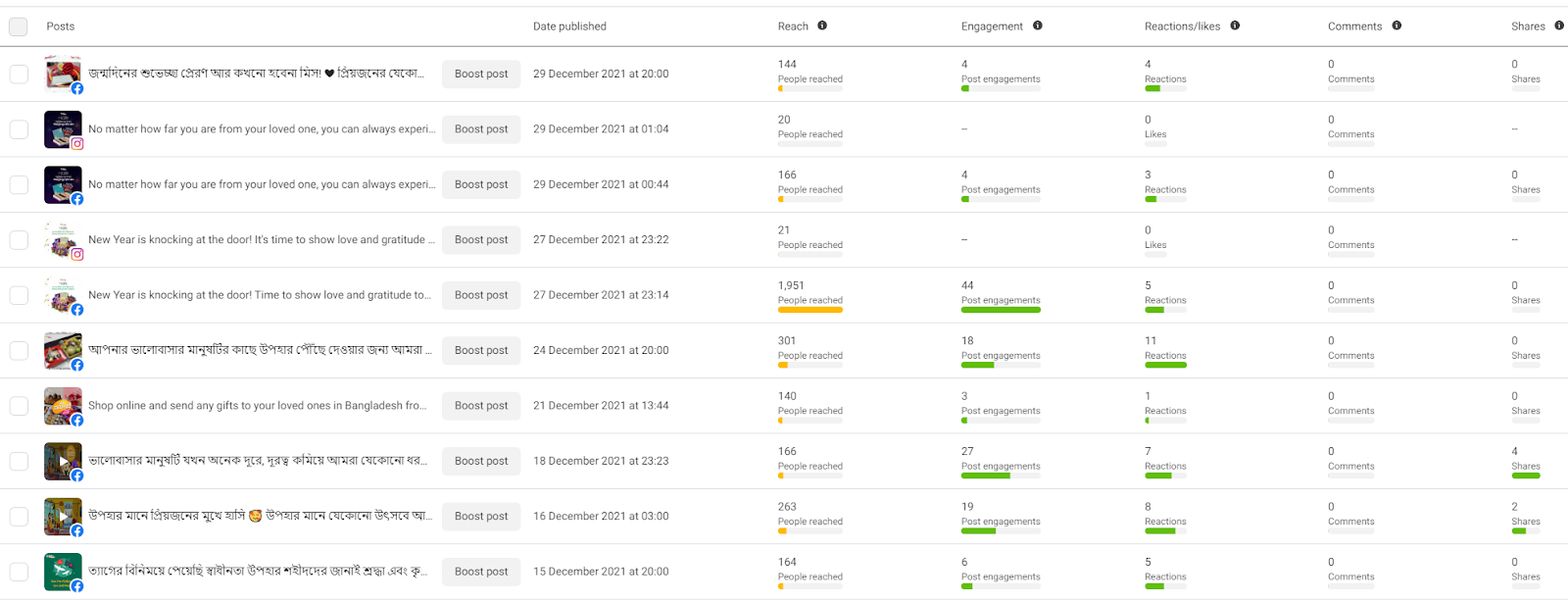This screenshot has height=602, width=1568.
Task: Boost the 16 December 03:00 post
Action: [x=481, y=516]
